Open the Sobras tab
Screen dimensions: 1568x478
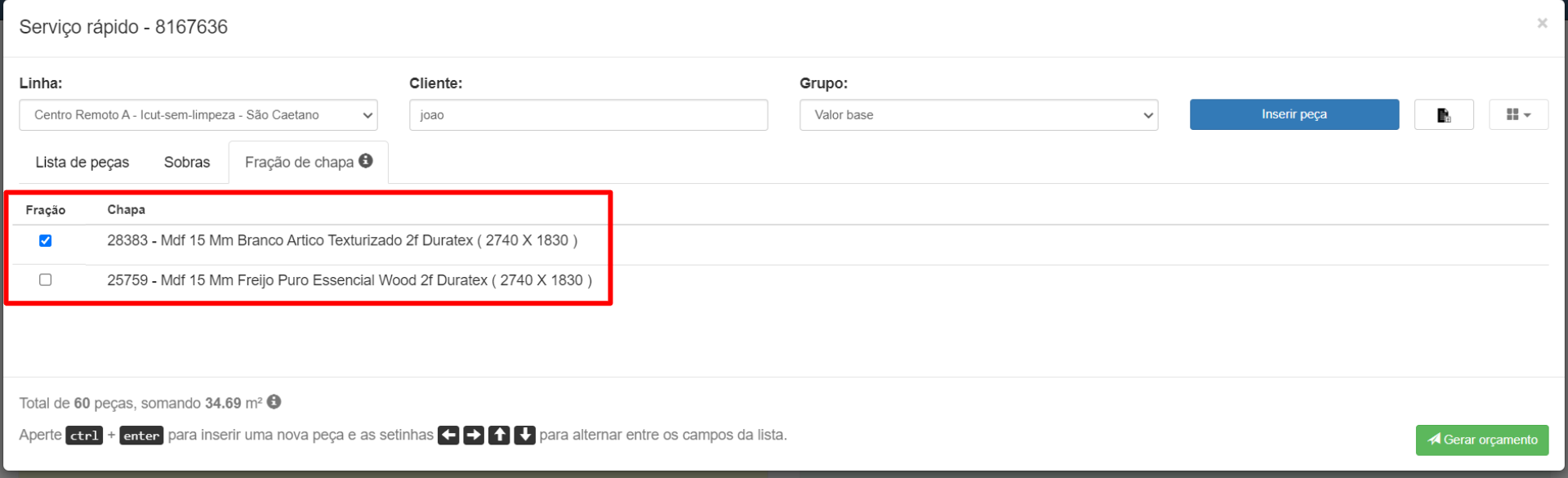(x=186, y=163)
